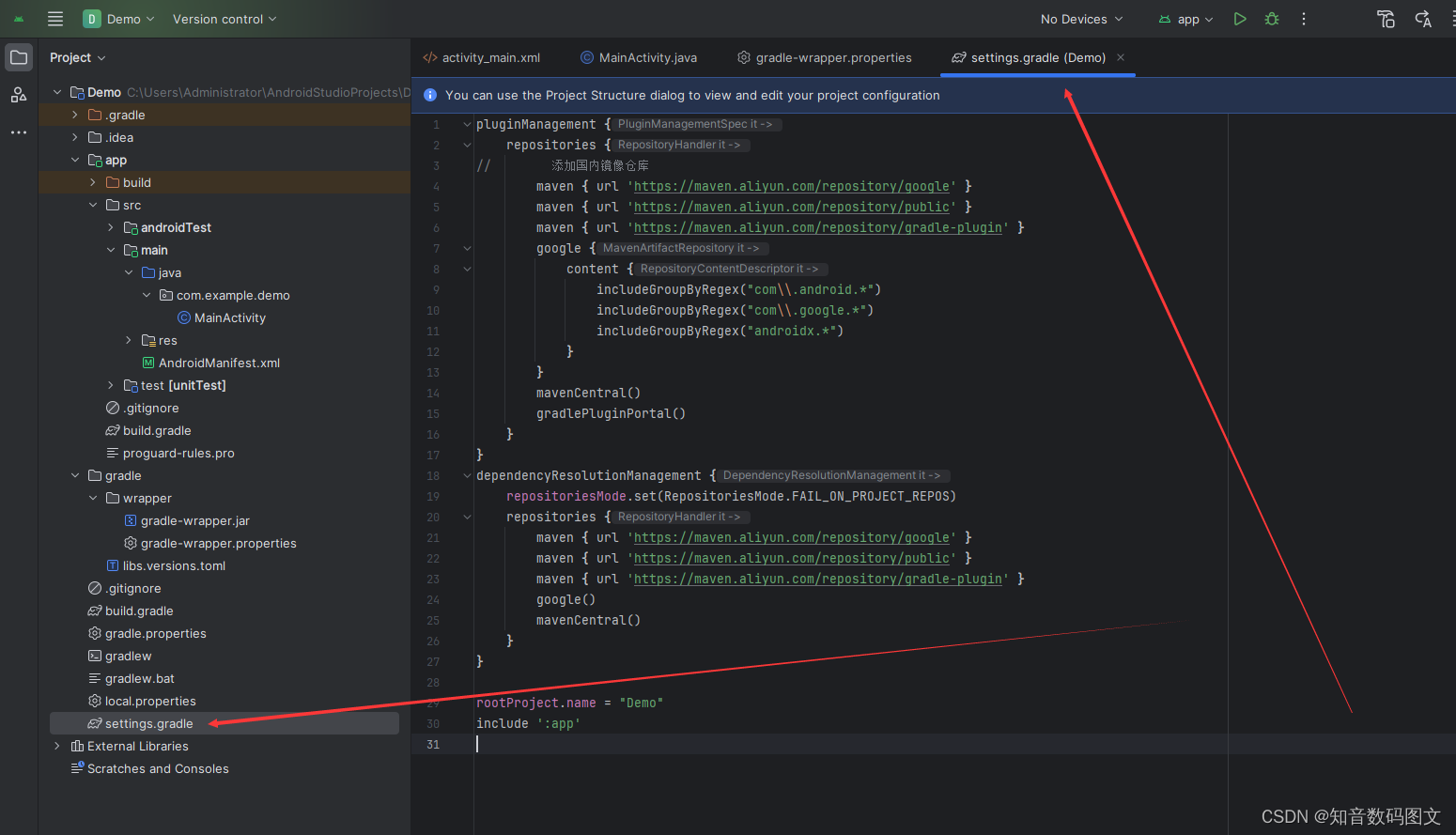
Task: Open the main menu hamburger icon
Action: pyautogui.click(x=54, y=19)
